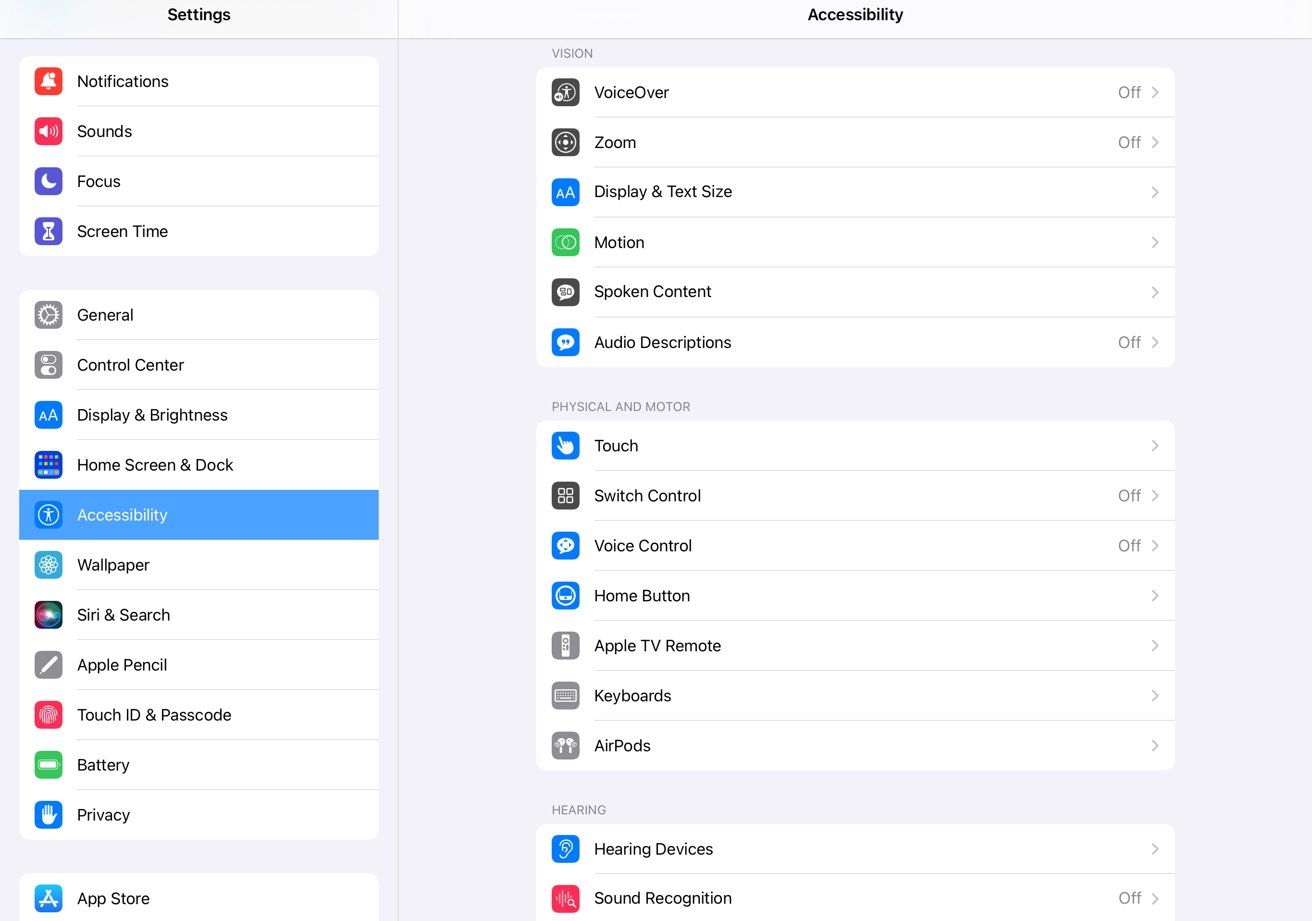The width and height of the screenshot is (1312, 921).
Task: Open Spoken Content settings
Action: pyautogui.click(x=855, y=292)
